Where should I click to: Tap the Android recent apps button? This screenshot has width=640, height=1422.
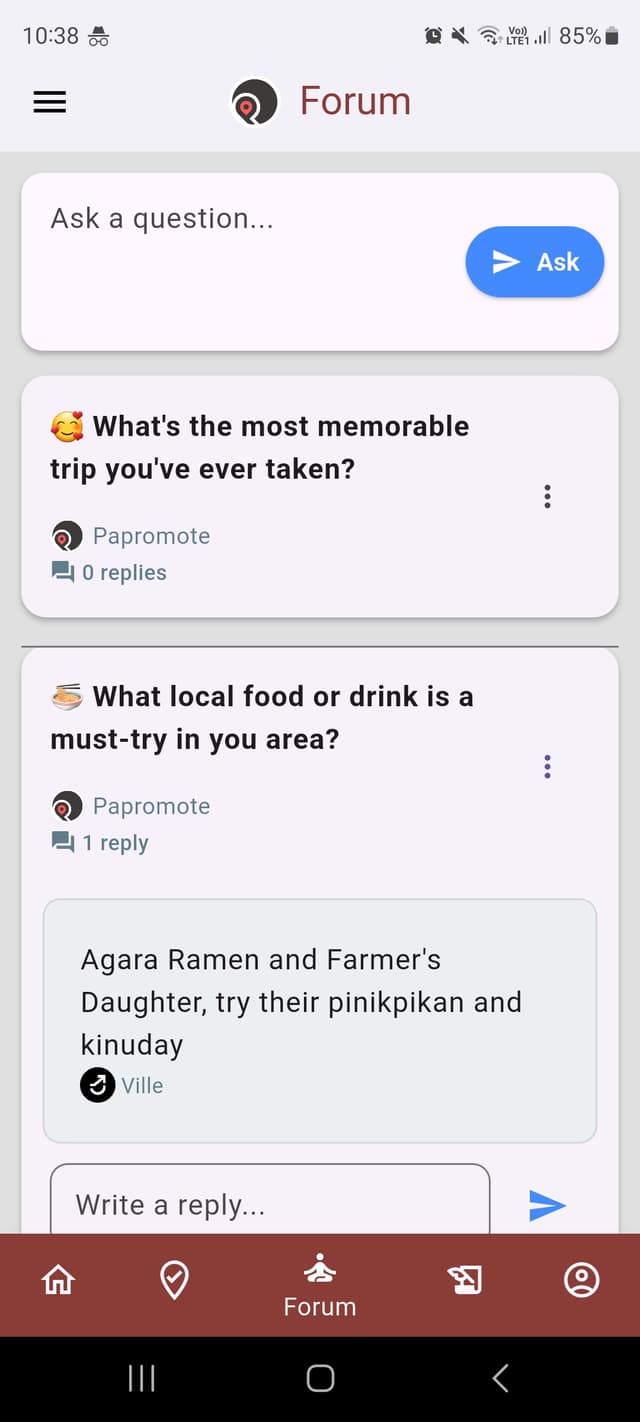pos(141,1377)
